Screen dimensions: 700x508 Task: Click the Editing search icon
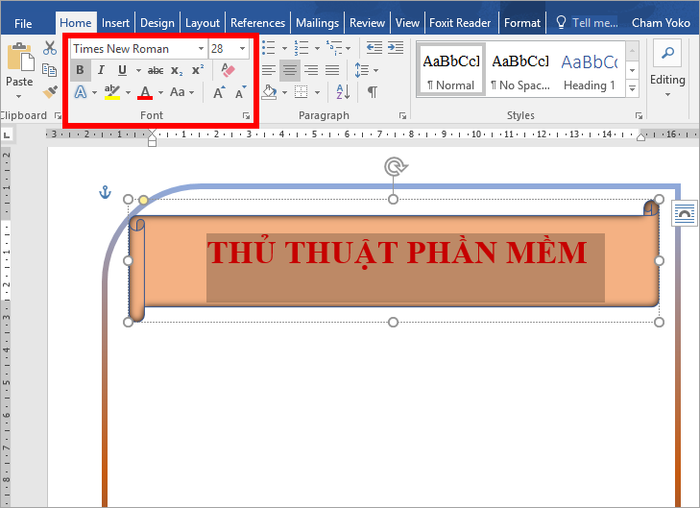click(667, 53)
